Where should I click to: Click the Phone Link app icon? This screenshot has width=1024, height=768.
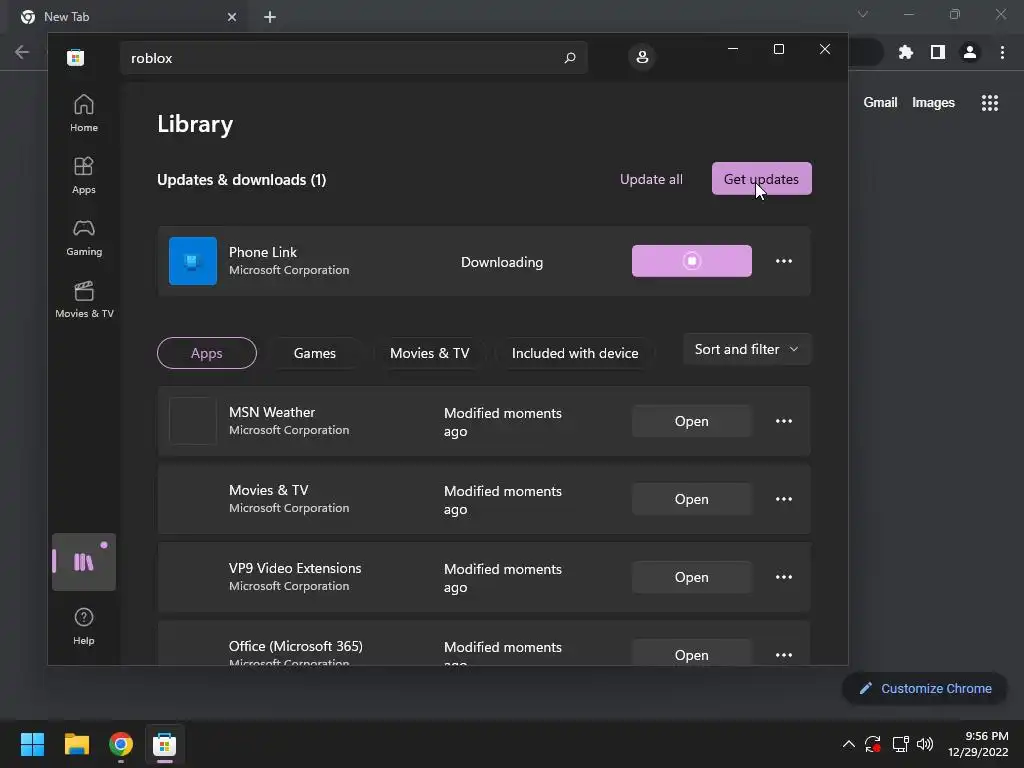[x=193, y=261]
